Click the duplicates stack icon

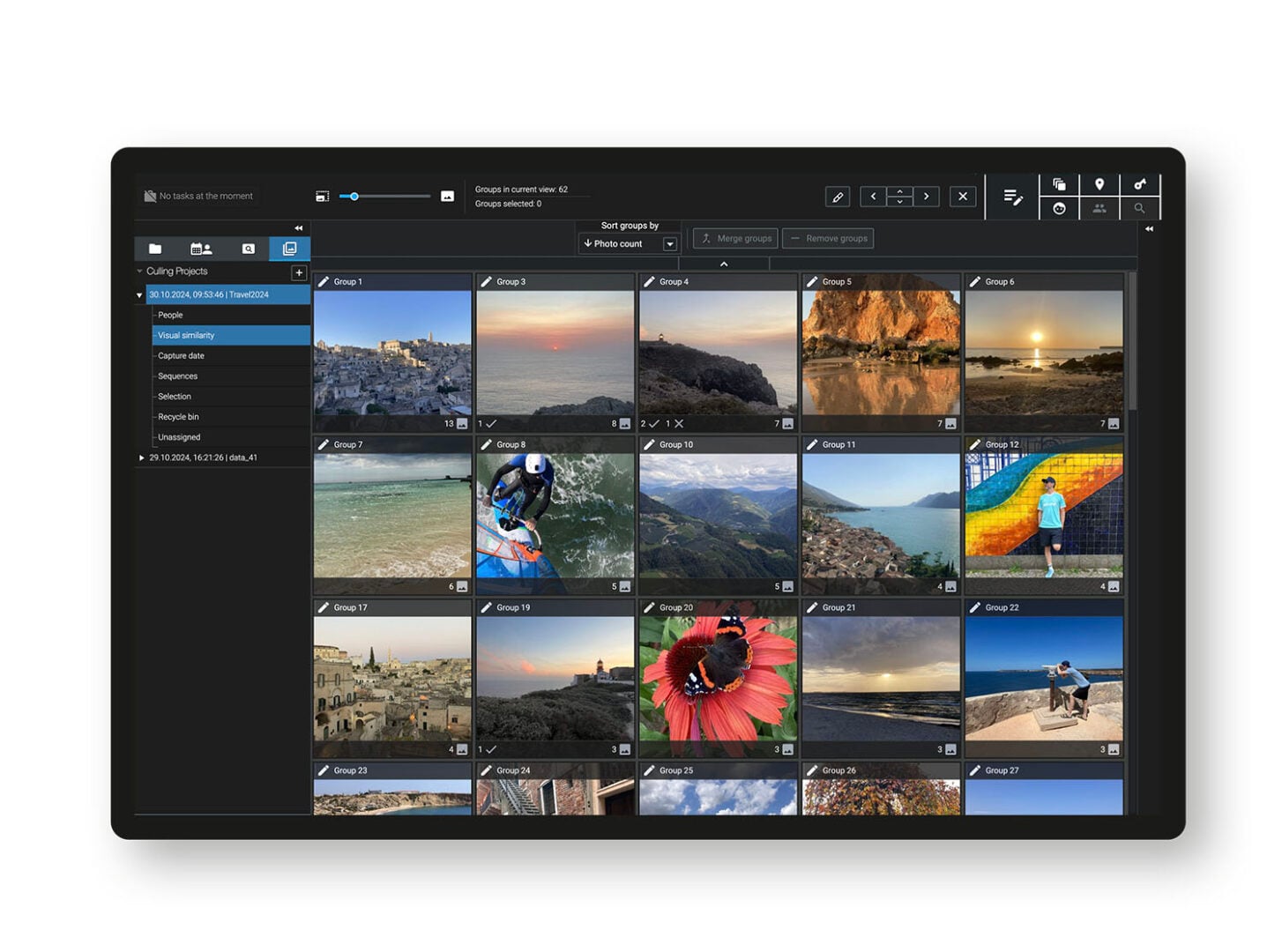tap(1060, 183)
